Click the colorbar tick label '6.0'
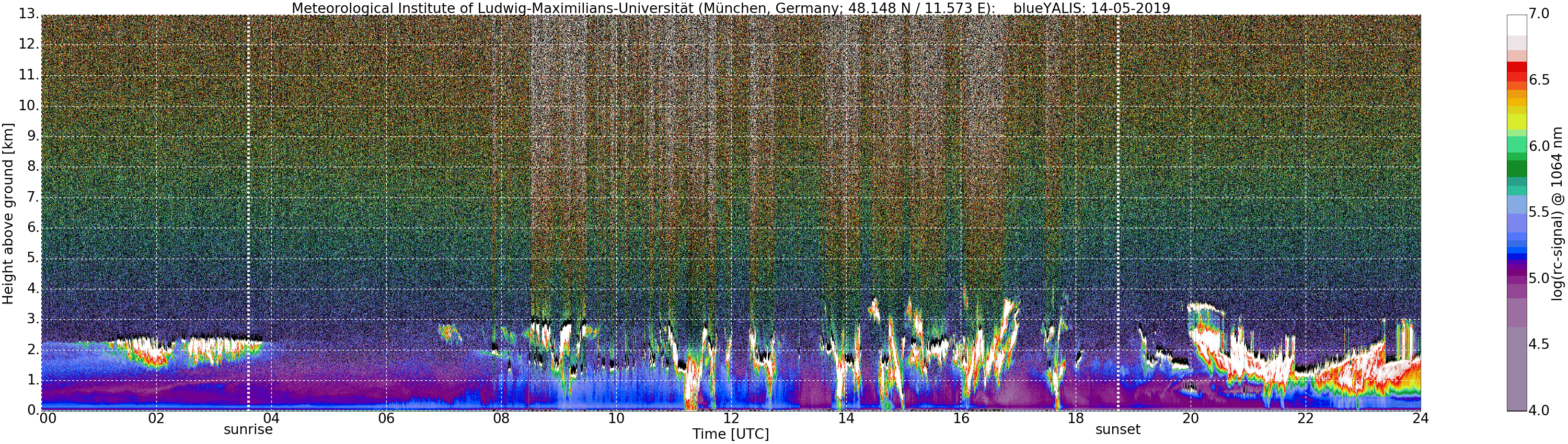This screenshot has height=444, width=1568. (1539, 146)
